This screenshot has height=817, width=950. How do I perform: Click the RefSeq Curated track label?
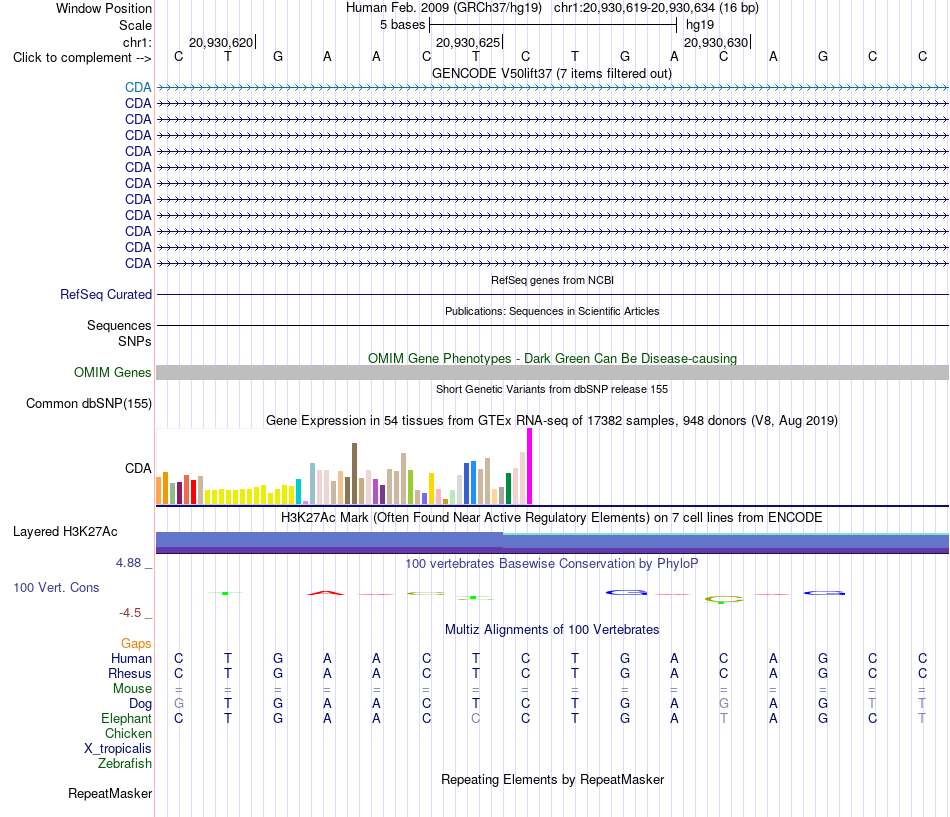pos(106,295)
